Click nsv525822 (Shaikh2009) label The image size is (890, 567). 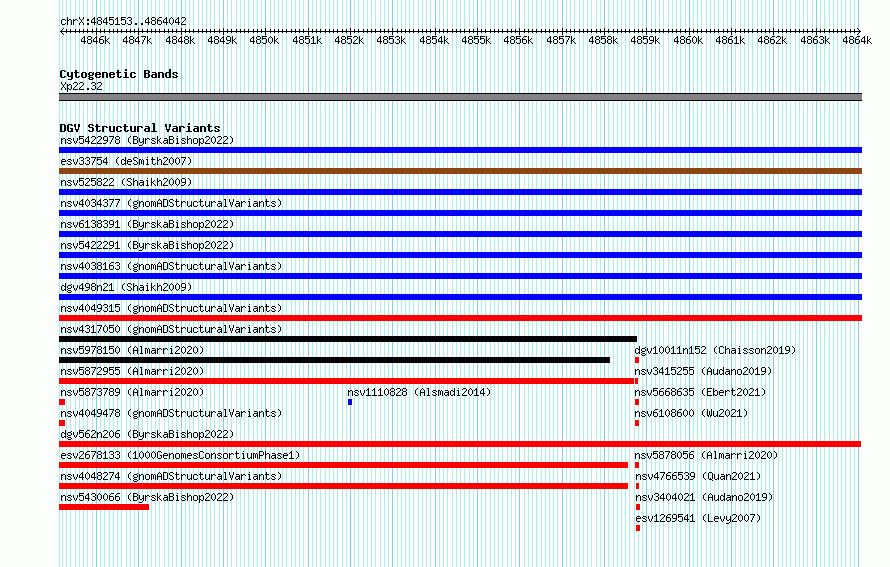(126, 182)
